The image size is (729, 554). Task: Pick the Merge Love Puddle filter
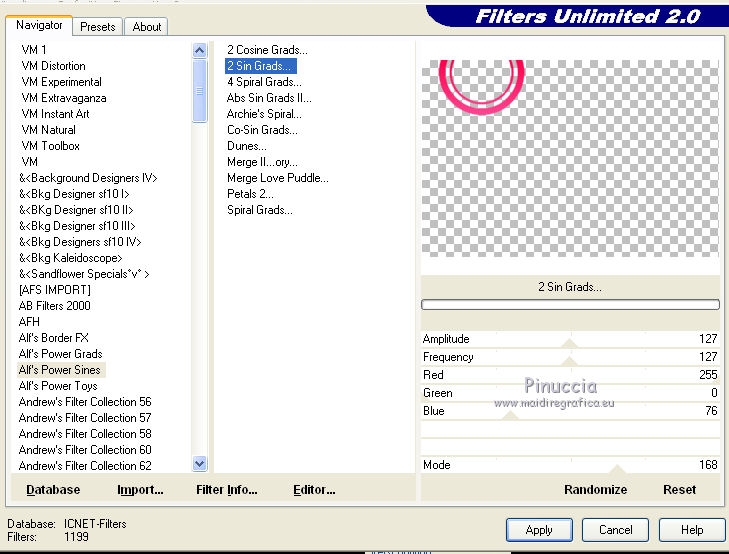(x=278, y=178)
